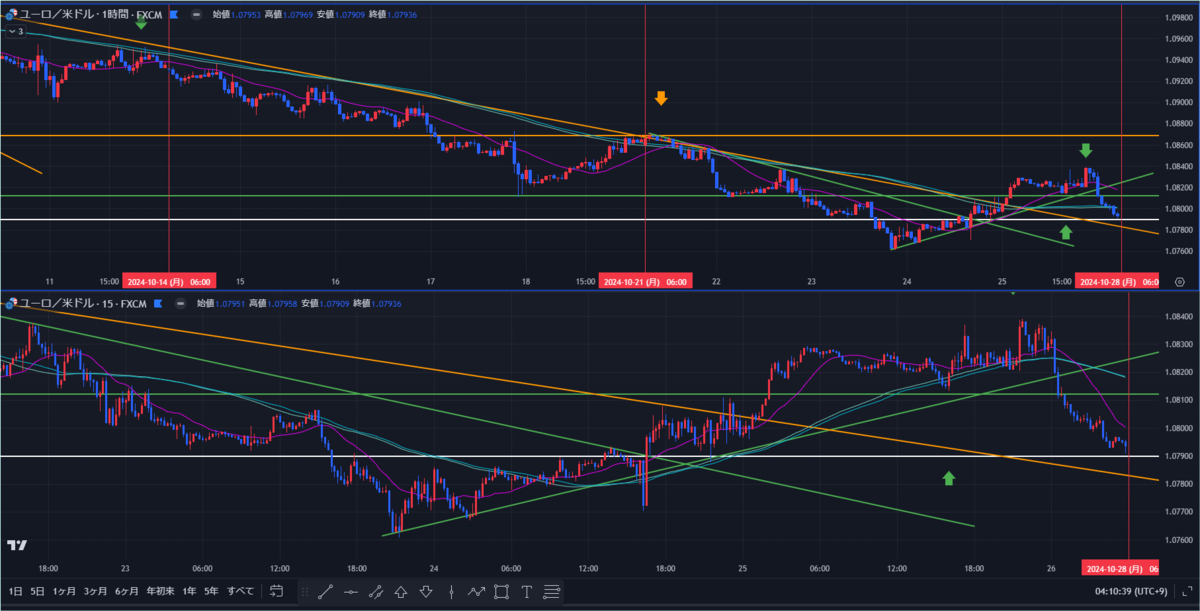
Task: Click the TradingView logo in bottom chart
Action: click(x=16, y=545)
